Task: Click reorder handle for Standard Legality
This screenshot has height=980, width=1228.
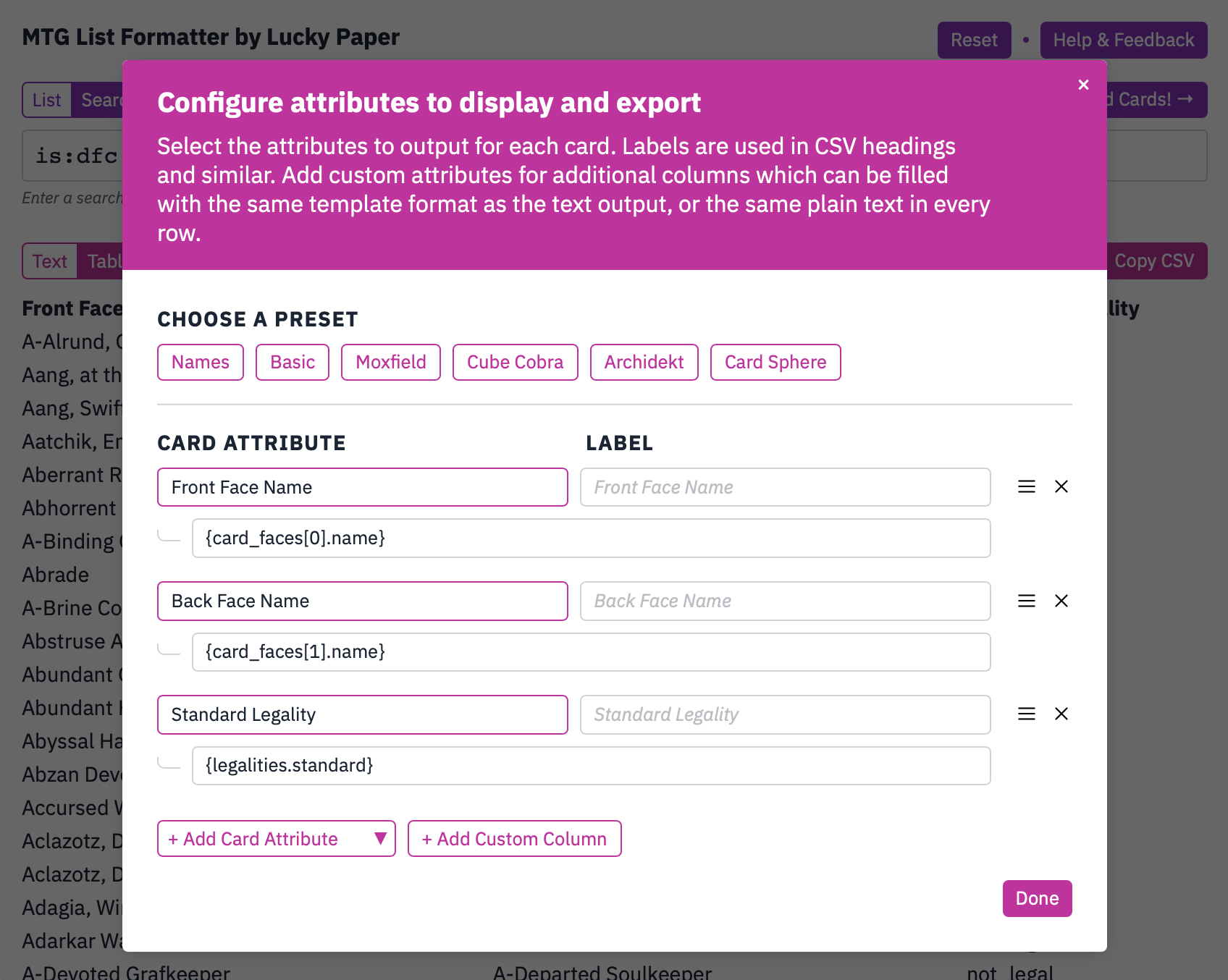Action: 1027,714
